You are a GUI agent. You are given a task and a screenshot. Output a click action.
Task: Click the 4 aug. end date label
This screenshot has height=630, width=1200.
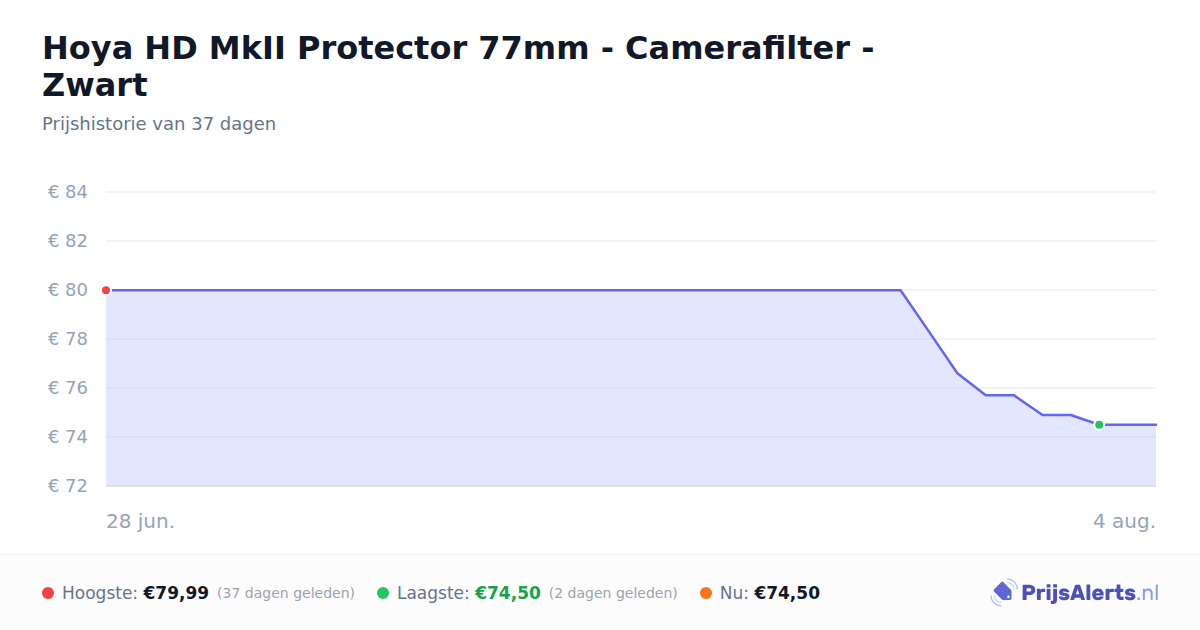click(1124, 521)
